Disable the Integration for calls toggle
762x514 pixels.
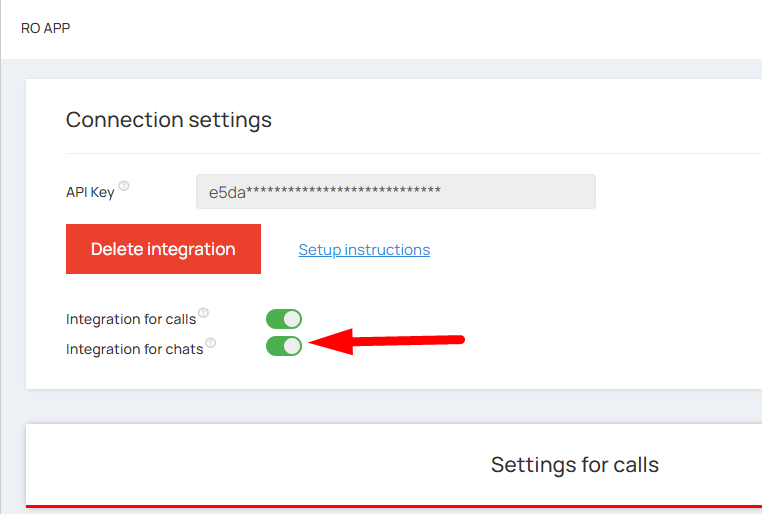pyautogui.click(x=284, y=319)
